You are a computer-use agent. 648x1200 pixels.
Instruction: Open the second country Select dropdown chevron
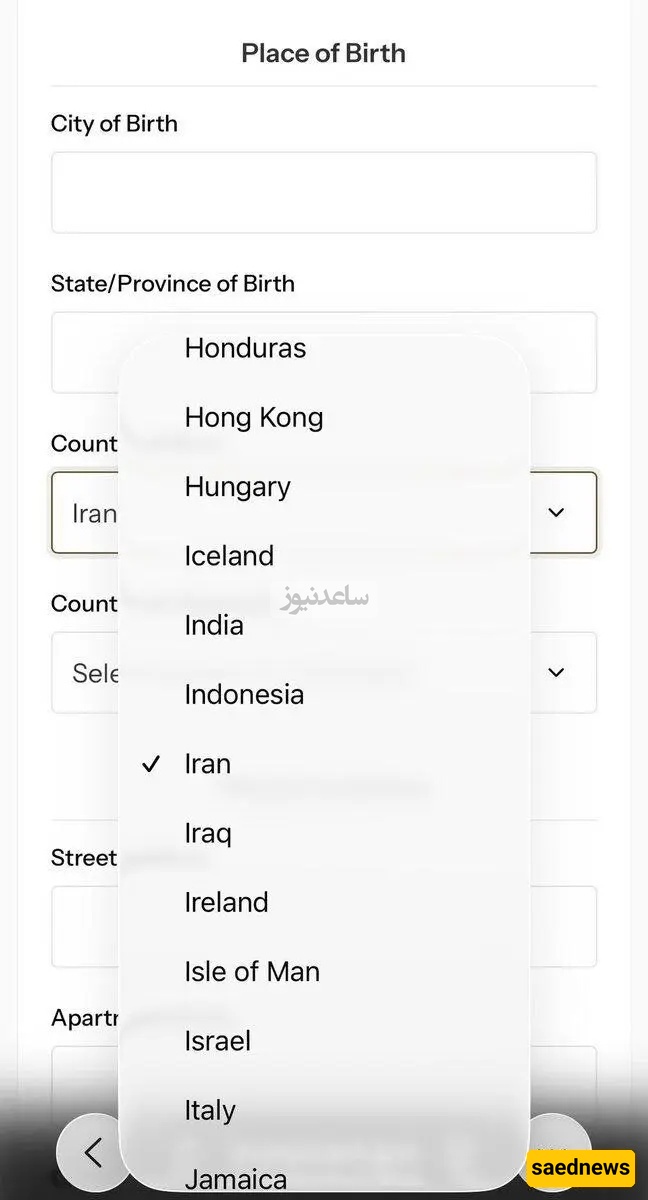coord(557,672)
